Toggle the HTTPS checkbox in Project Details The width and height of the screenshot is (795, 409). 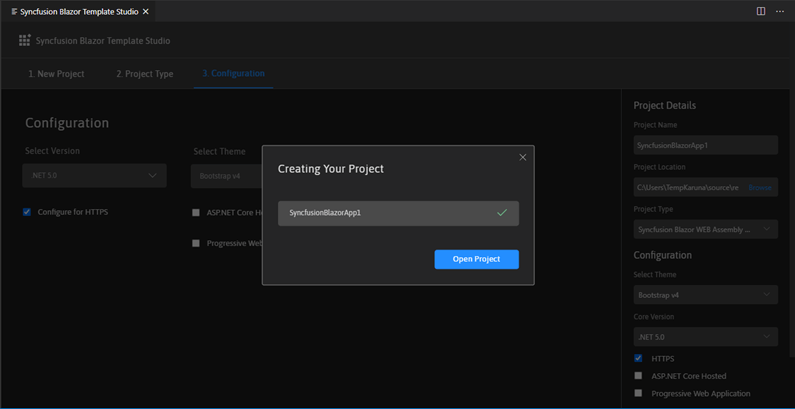(638, 358)
